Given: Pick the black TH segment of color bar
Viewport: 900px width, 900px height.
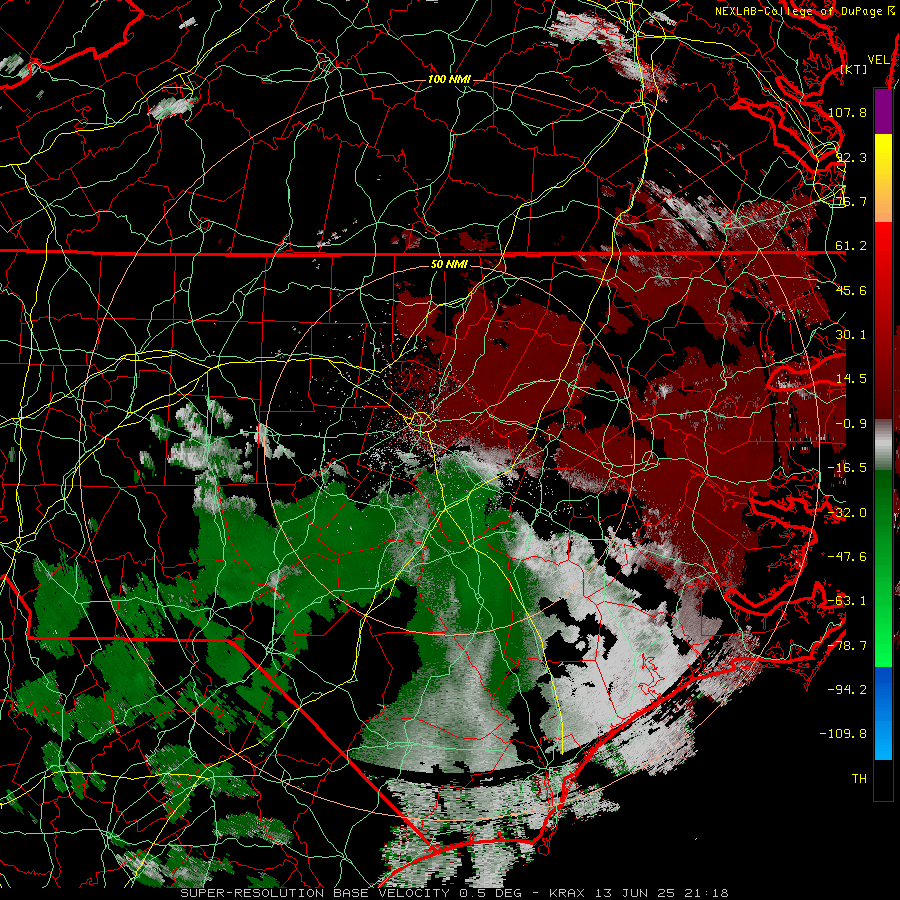Looking at the screenshot, I should pyautogui.click(x=883, y=779).
